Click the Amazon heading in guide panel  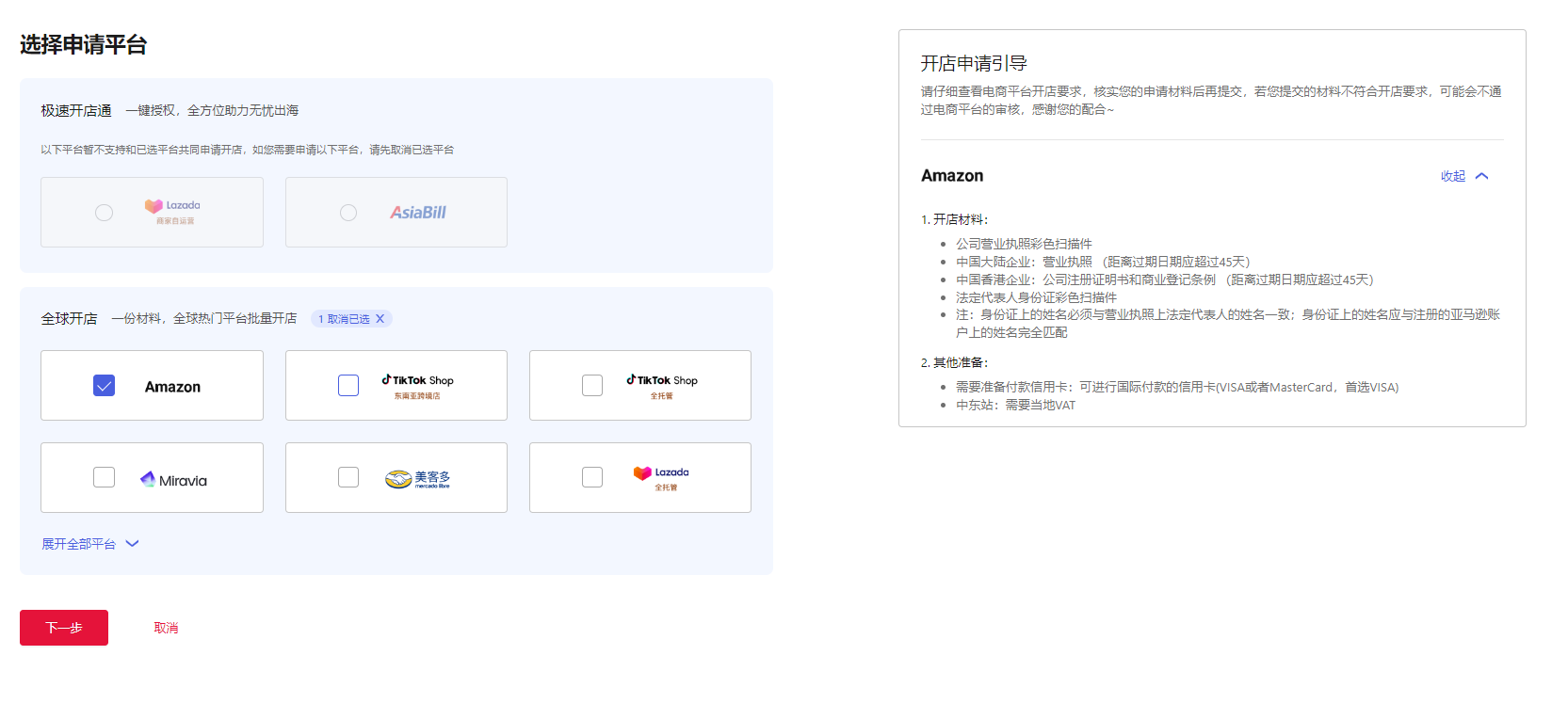pos(952,176)
